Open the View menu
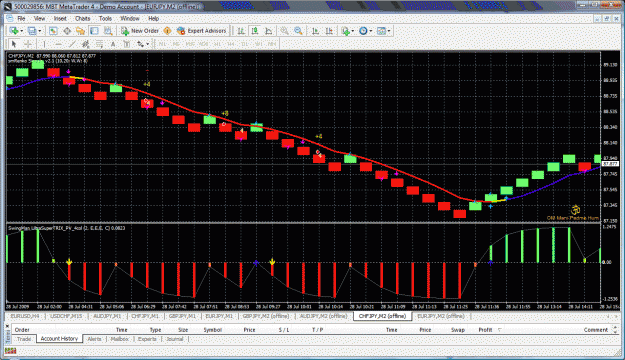The width and height of the screenshot is (625, 360). [39, 18]
